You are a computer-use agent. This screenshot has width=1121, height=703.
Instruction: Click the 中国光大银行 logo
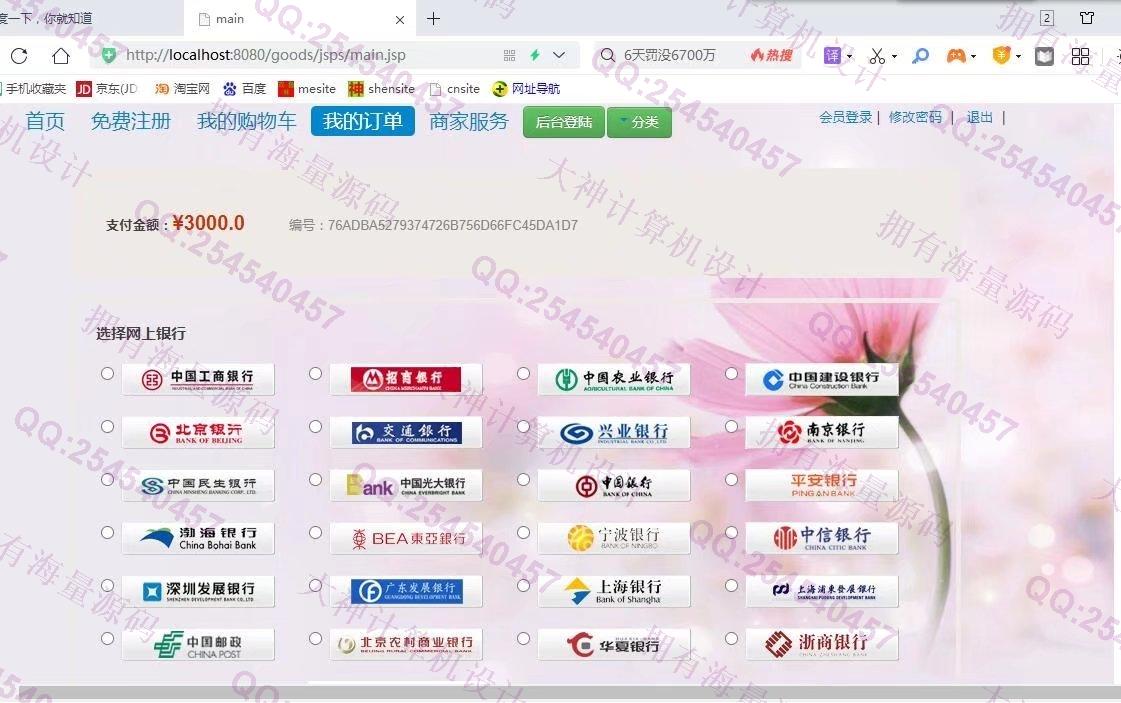(x=406, y=486)
